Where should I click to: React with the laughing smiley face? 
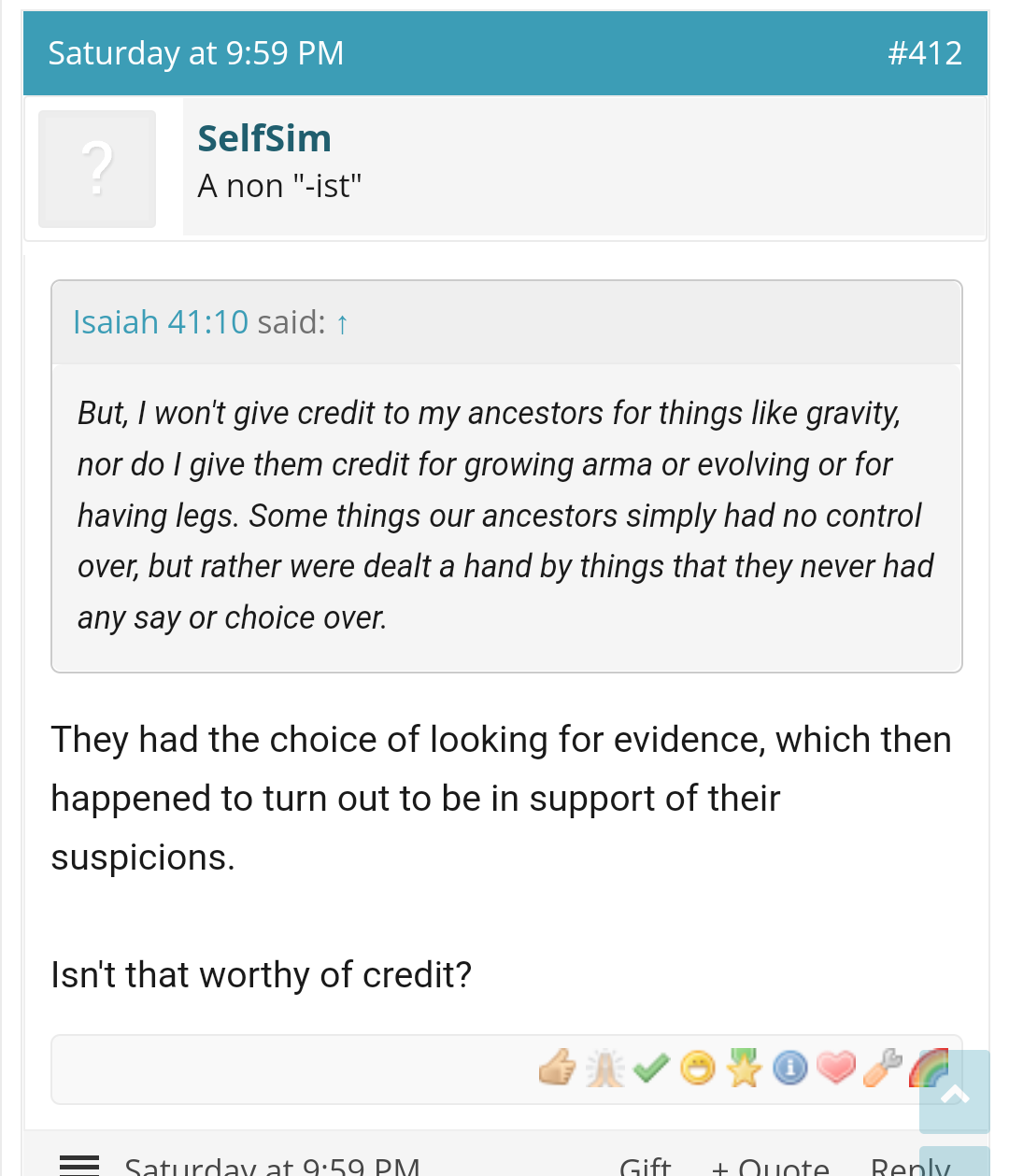point(698,1067)
